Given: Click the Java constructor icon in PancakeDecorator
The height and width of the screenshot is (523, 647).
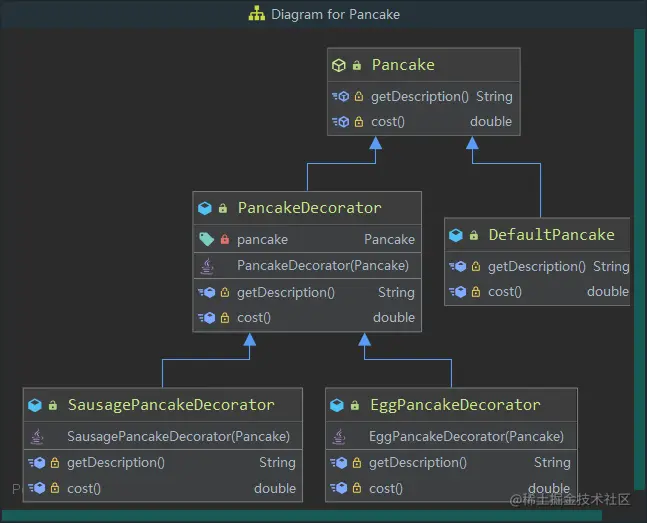Looking at the screenshot, I should (207, 266).
